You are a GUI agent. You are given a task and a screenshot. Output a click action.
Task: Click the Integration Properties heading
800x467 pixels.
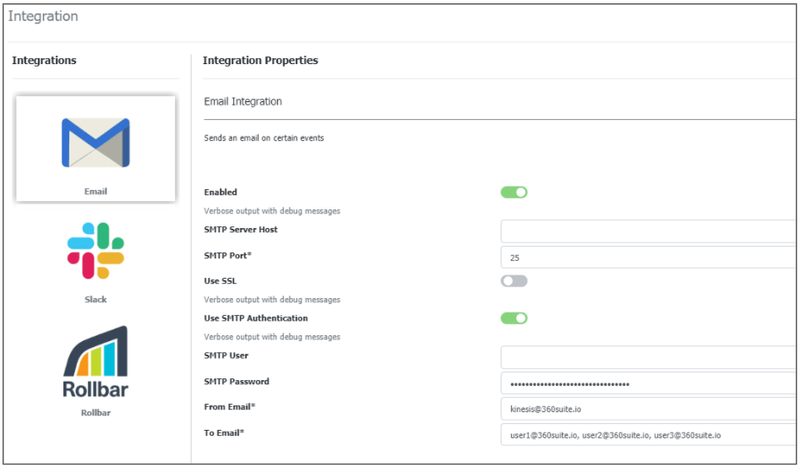coord(260,60)
